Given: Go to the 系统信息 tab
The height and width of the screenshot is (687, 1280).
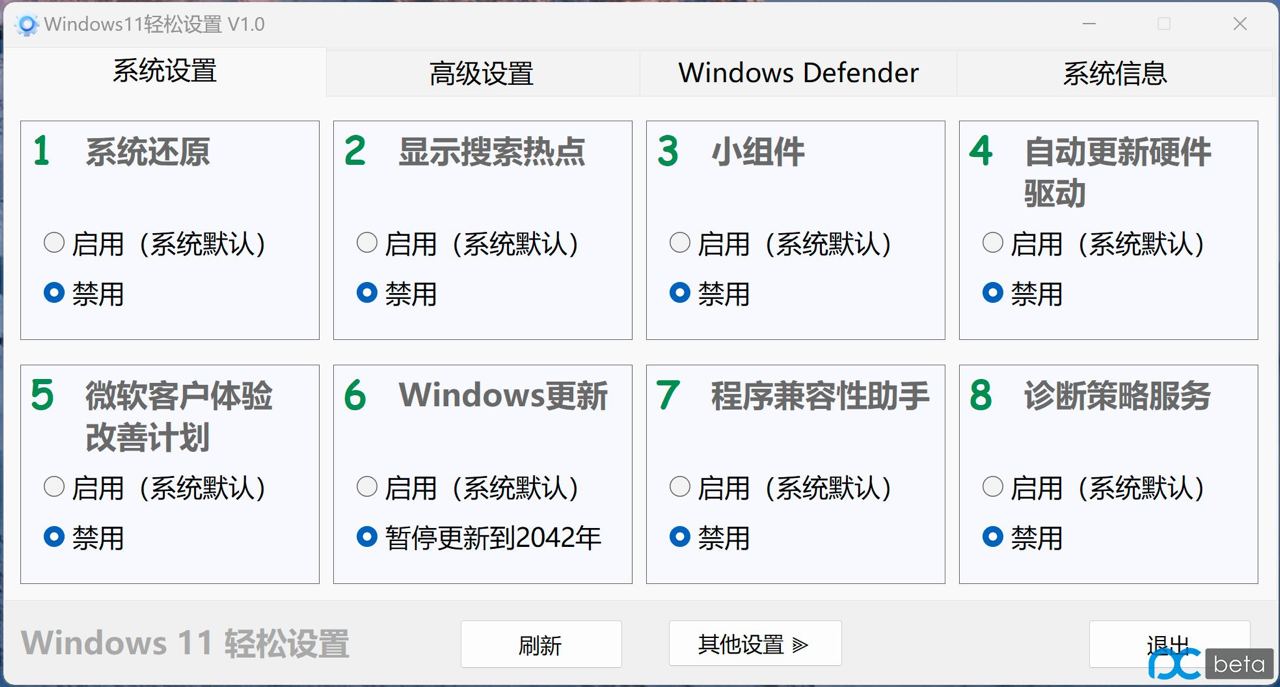Looking at the screenshot, I should [x=1114, y=74].
